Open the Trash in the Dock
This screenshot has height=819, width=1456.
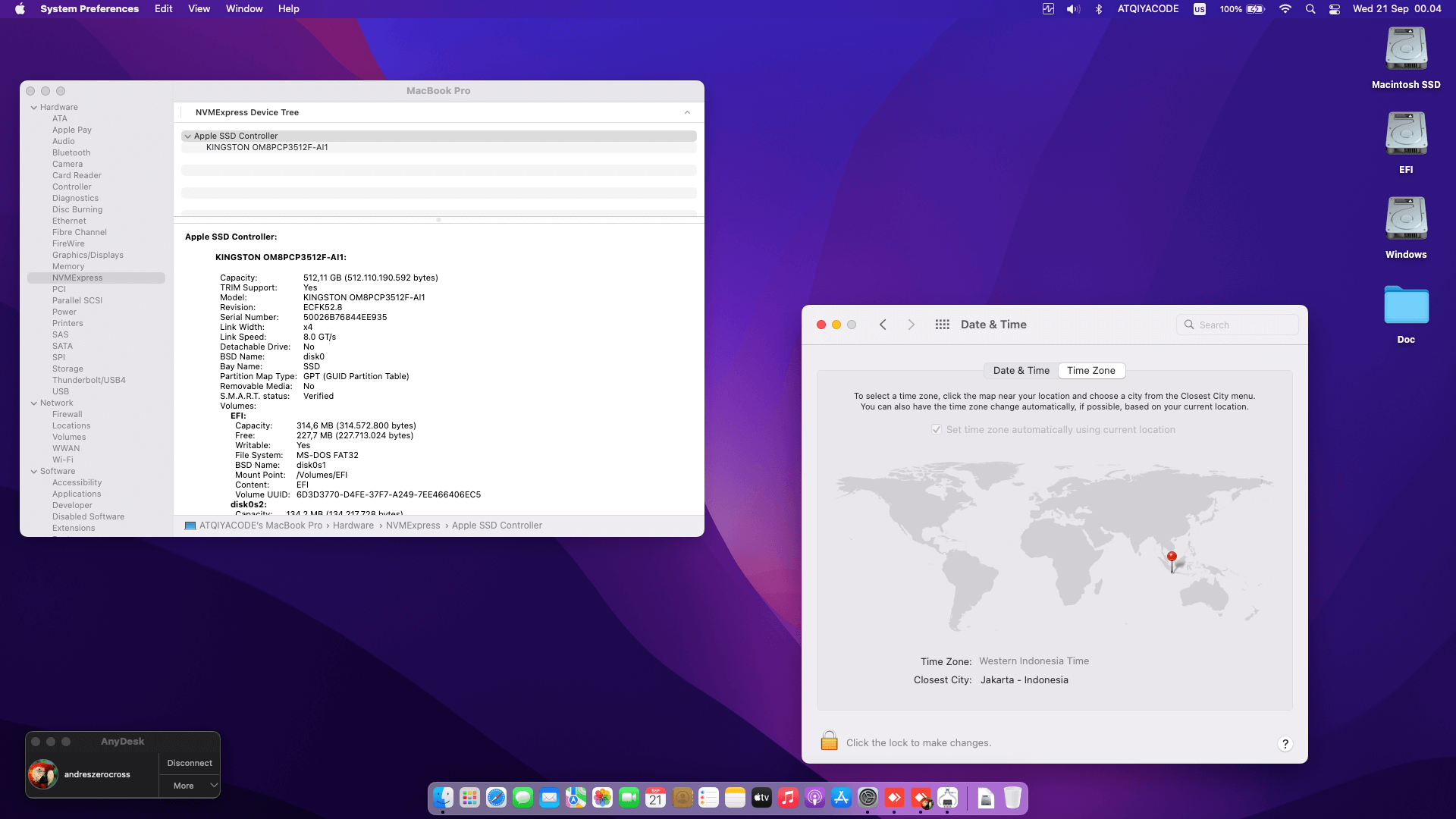click(x=1012, y=798)
